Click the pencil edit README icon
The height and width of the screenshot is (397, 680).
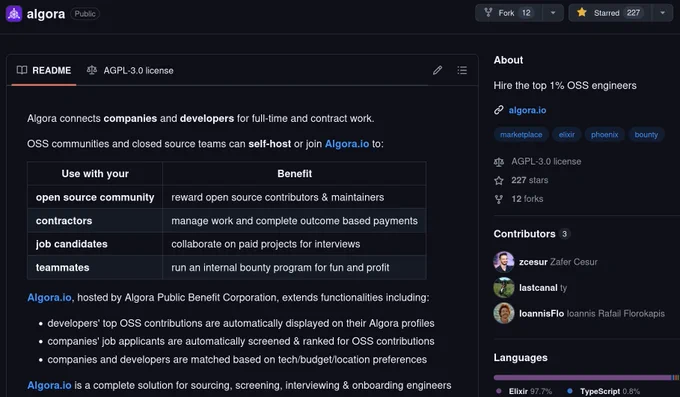coord(437,70)
